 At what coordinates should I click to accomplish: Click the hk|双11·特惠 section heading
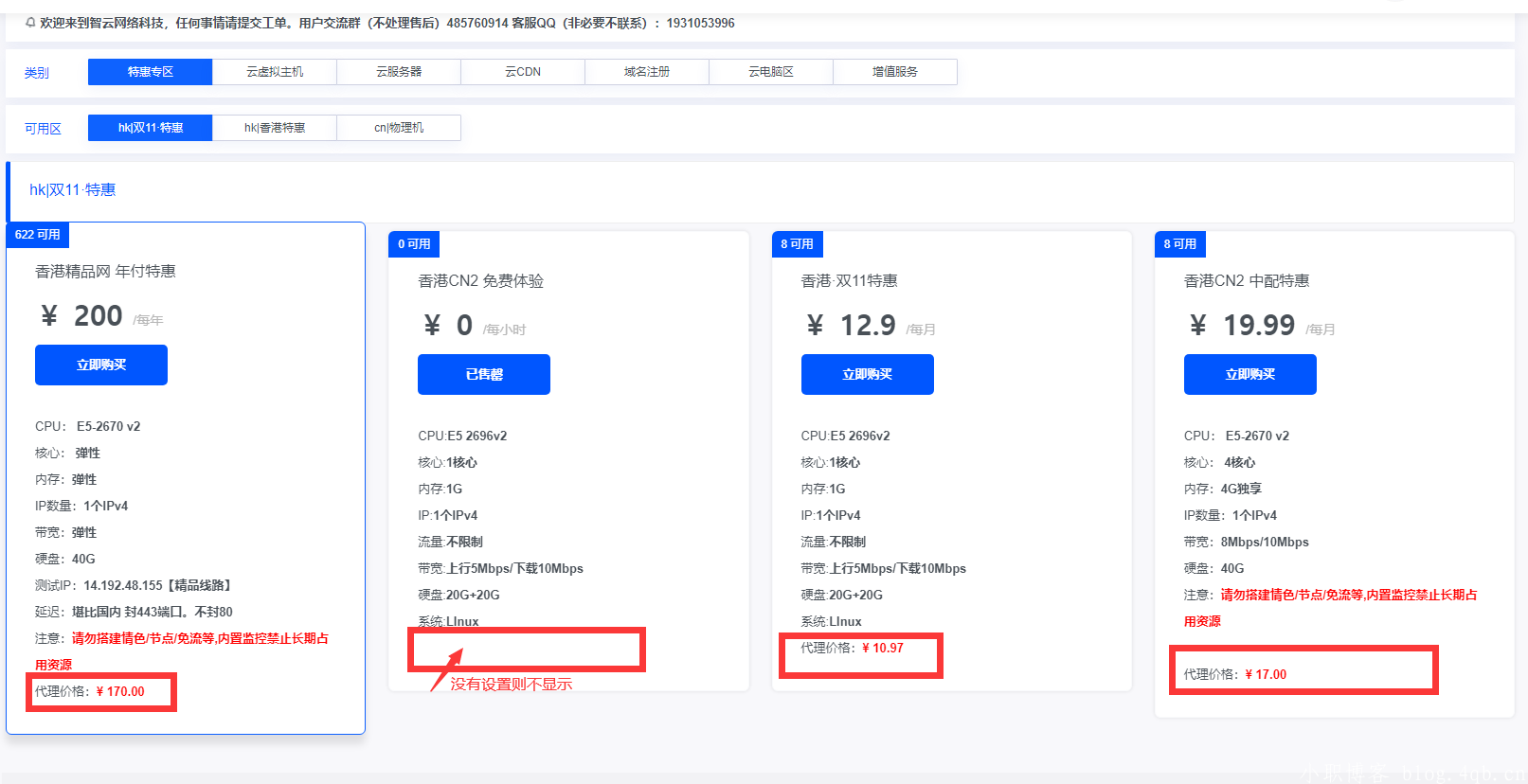(x=73, y=190)
